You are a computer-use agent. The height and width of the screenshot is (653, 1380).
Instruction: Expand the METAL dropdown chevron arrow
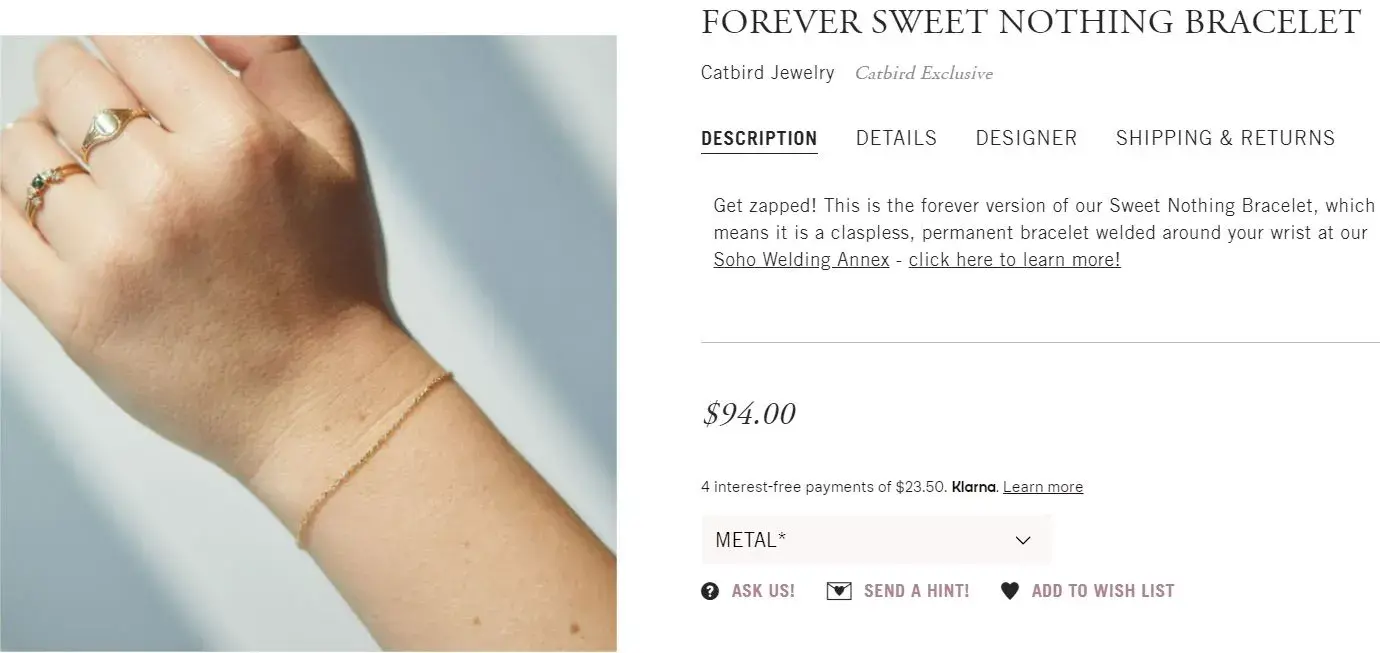point(1023,540)
